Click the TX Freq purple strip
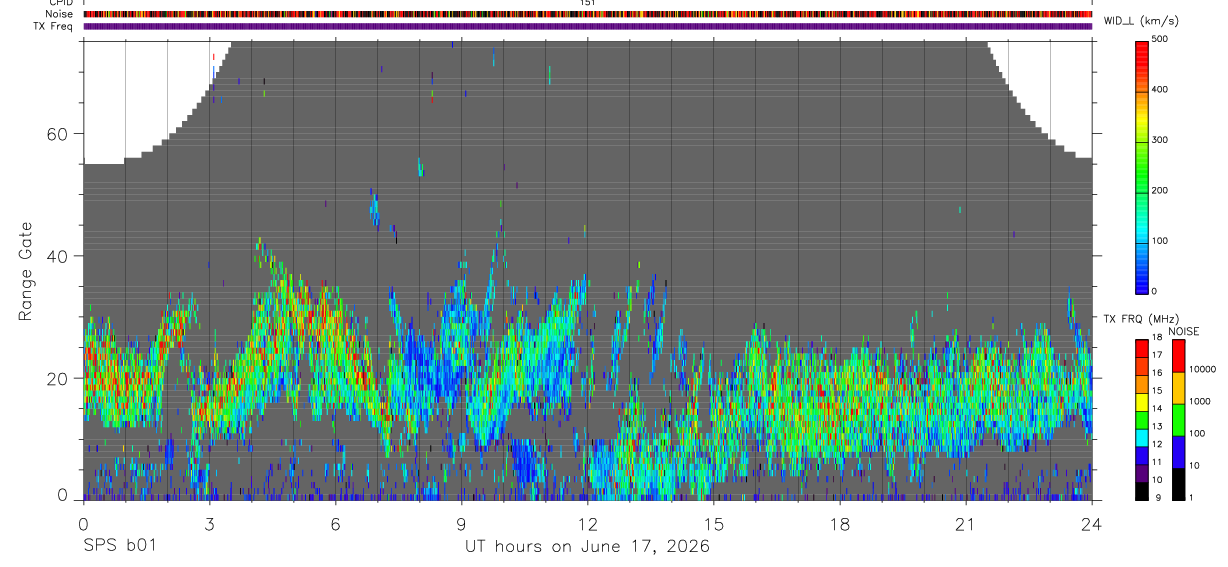Screen dimensions: 1228x567 click(588, 26)
